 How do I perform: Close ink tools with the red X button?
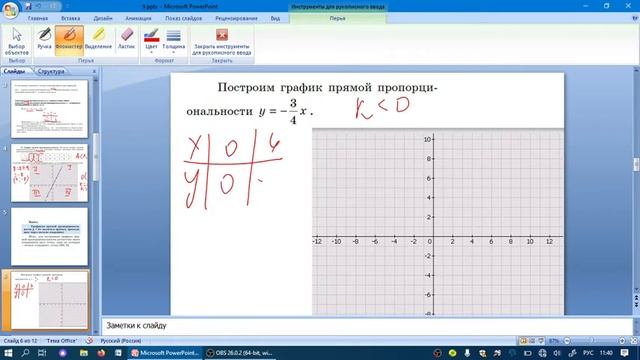tap(222, 41)
